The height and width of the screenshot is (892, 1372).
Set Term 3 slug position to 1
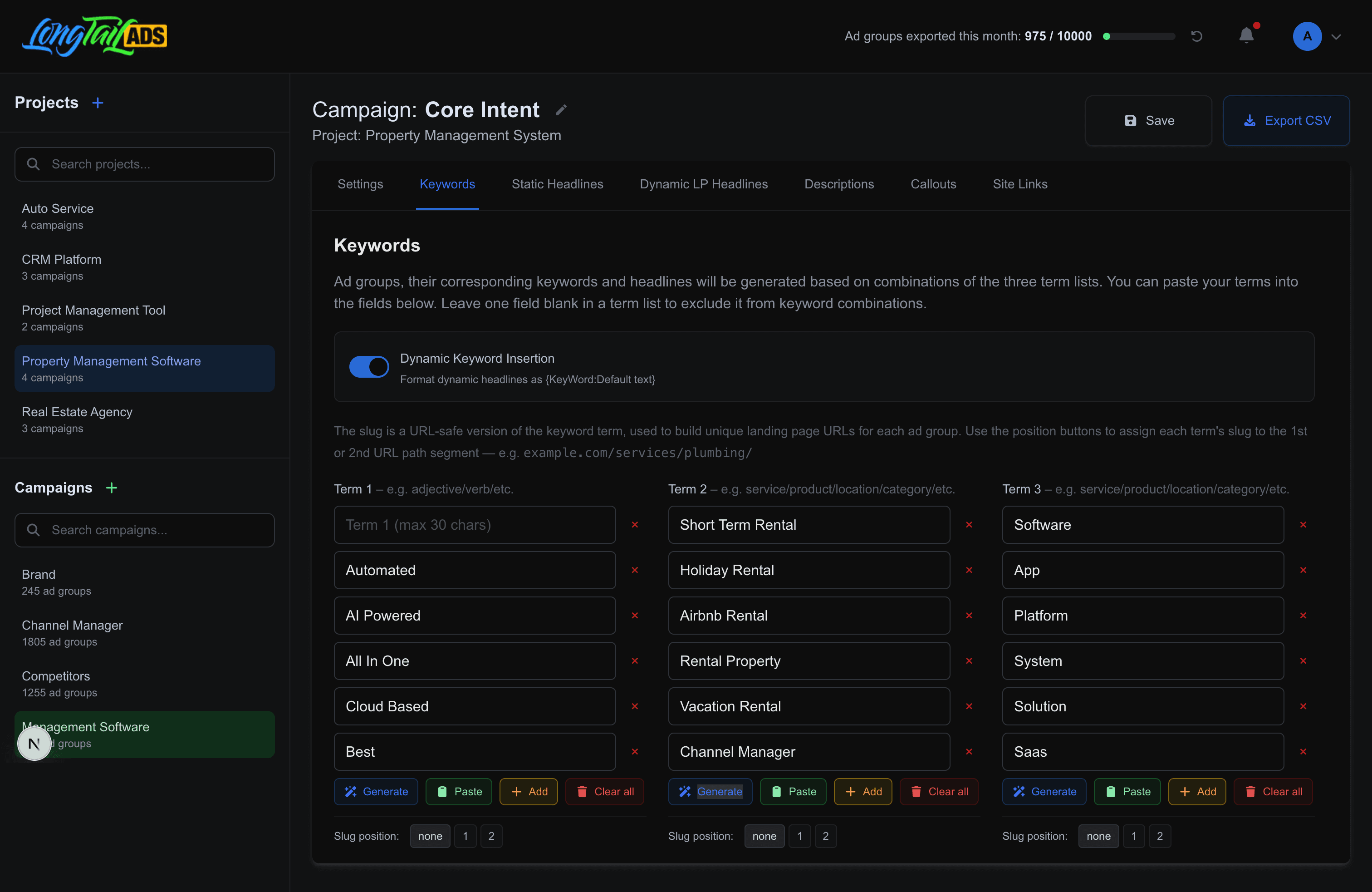[1133, 836]
